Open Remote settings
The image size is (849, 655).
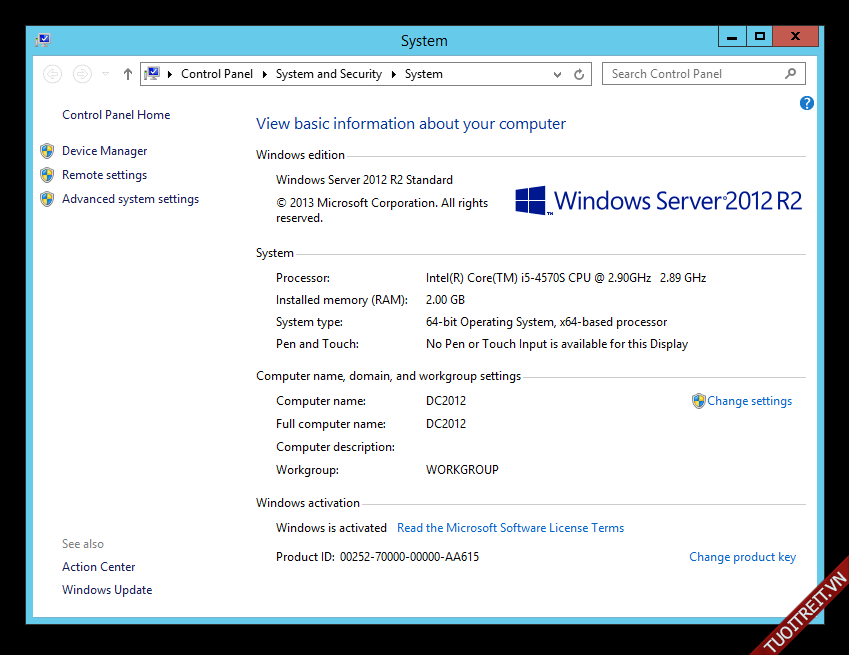point(104,175)
